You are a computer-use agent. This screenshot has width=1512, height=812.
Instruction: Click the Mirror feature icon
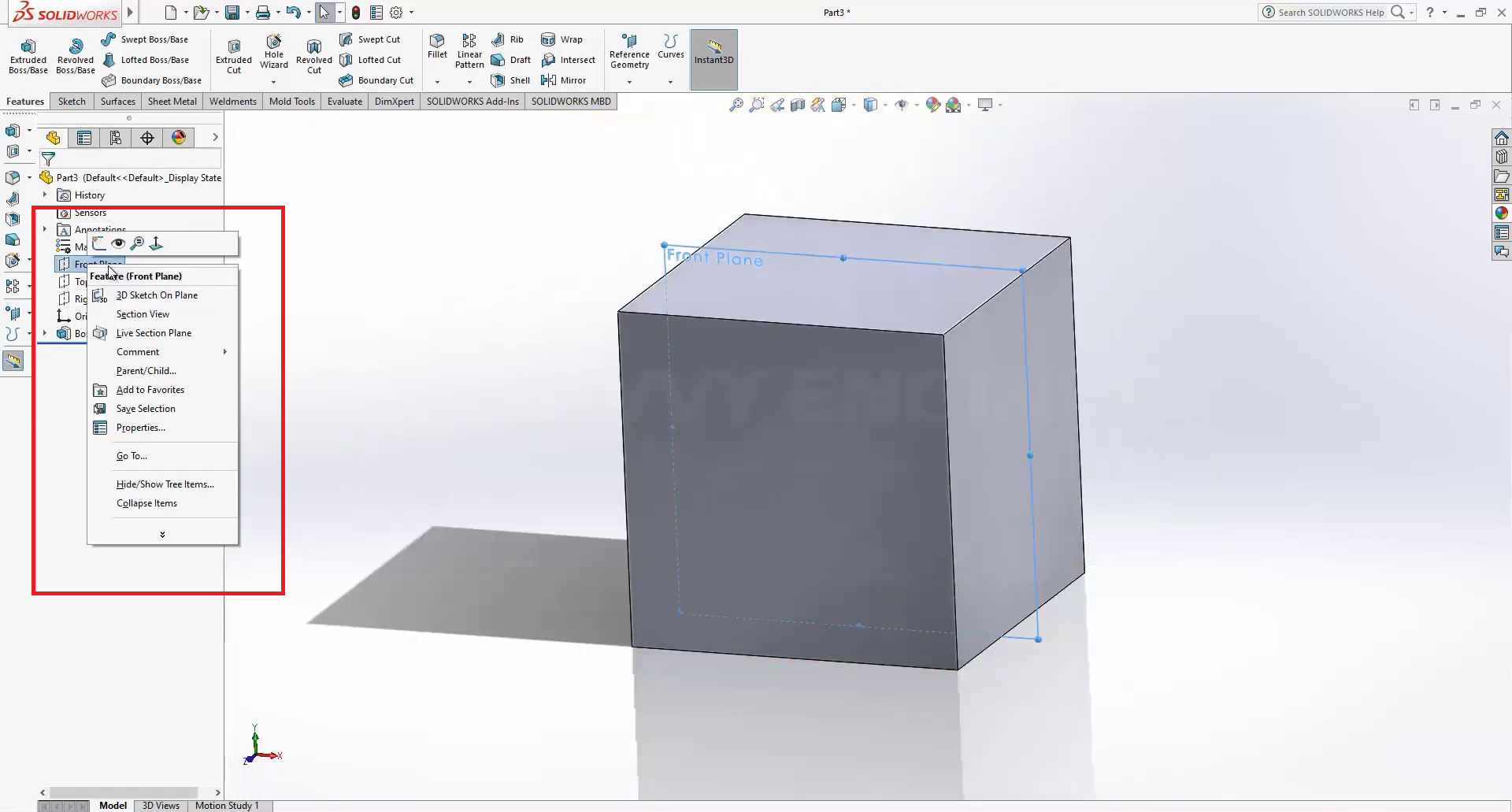[564, 80]
